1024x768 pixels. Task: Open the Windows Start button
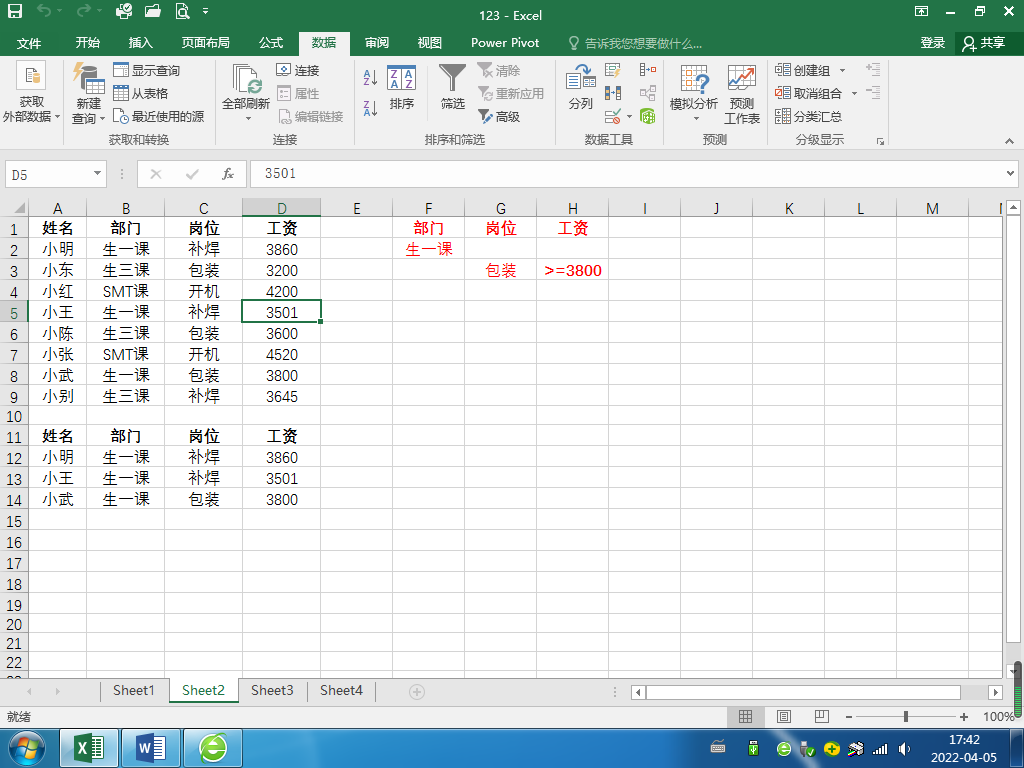26,748
